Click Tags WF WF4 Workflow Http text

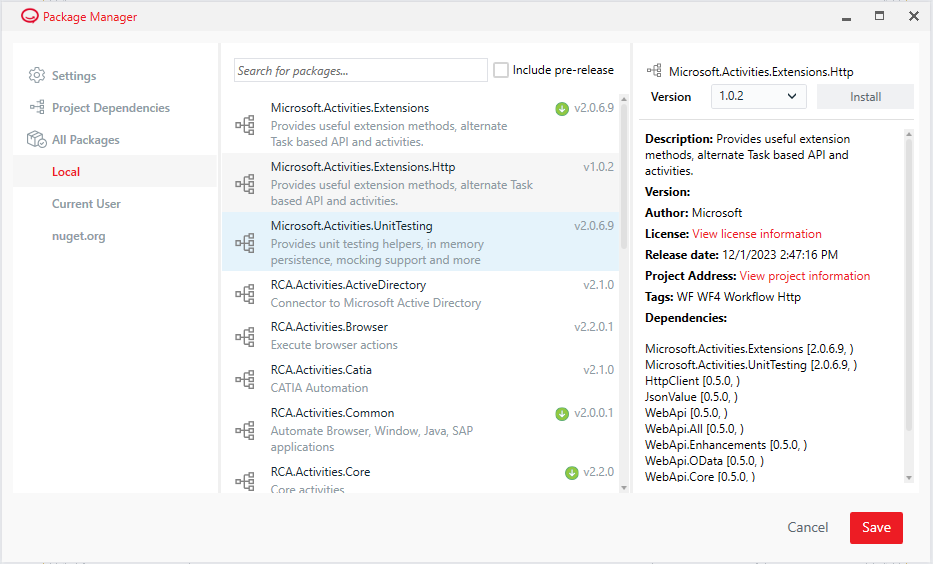coord(723,297)
